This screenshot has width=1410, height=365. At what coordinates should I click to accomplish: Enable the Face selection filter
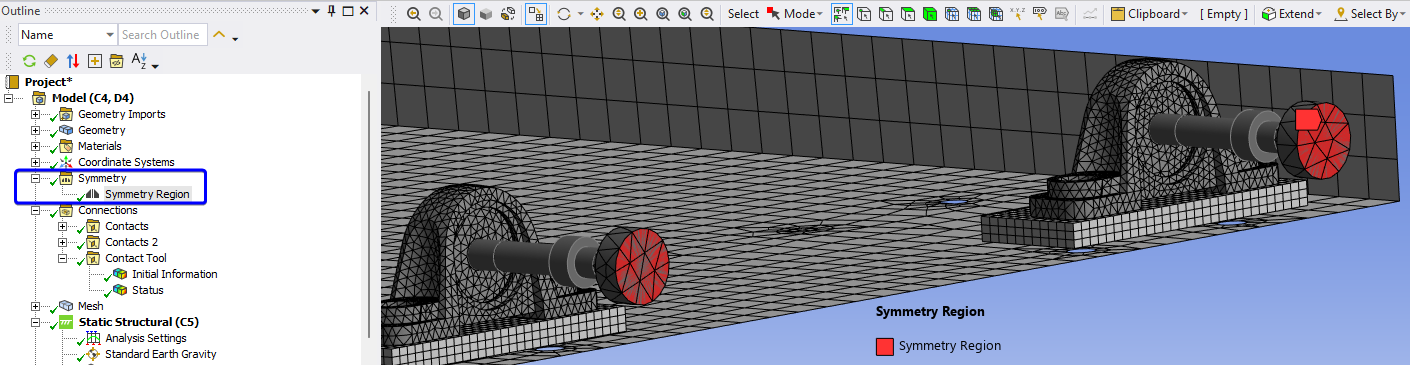907,14
